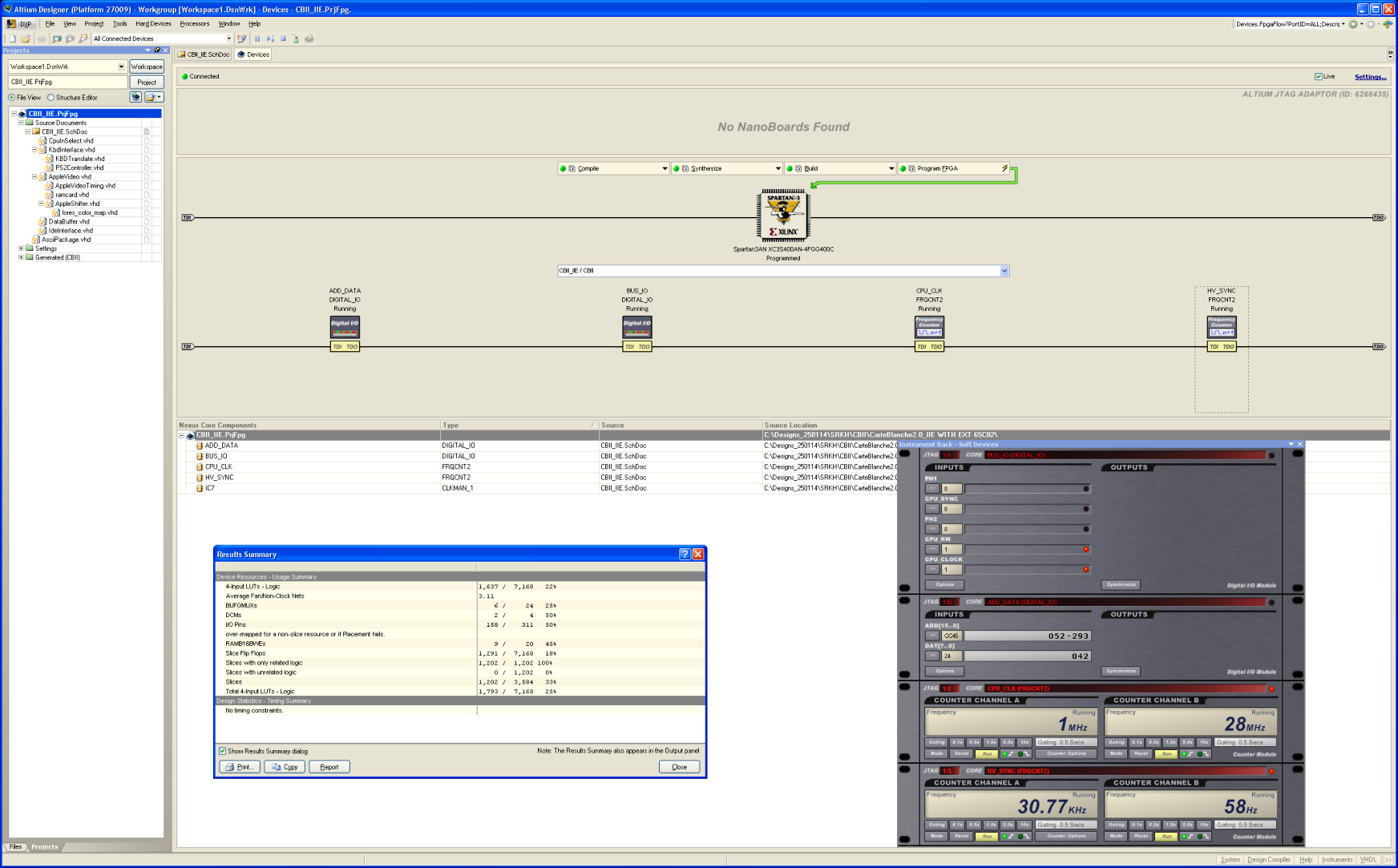Viewport: 1398px width, 868px height.
Task: Click the Program FPGA lightning bolt icon
Action: [x=1004, y=168]
